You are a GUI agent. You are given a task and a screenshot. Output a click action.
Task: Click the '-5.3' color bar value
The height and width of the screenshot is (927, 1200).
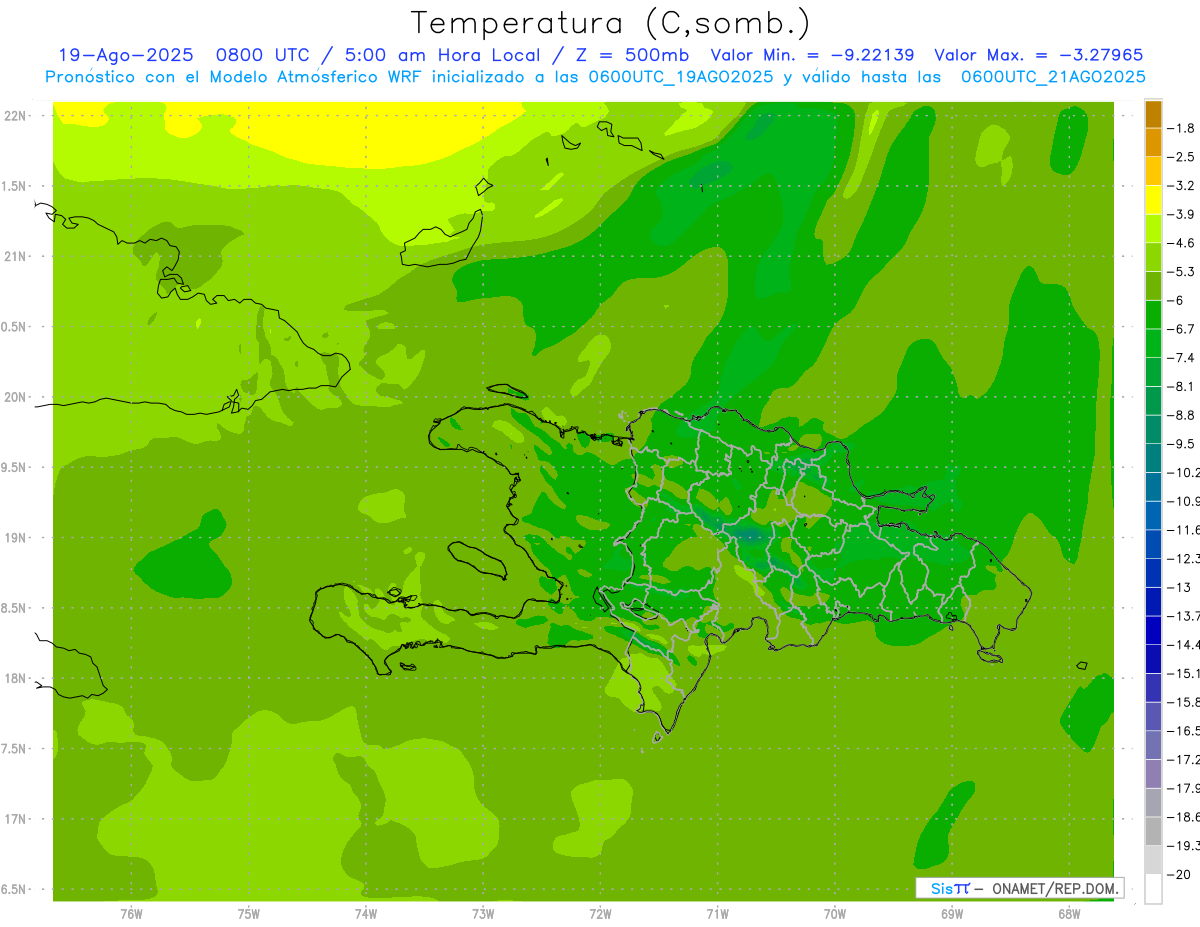click(x=1180, y=271)
